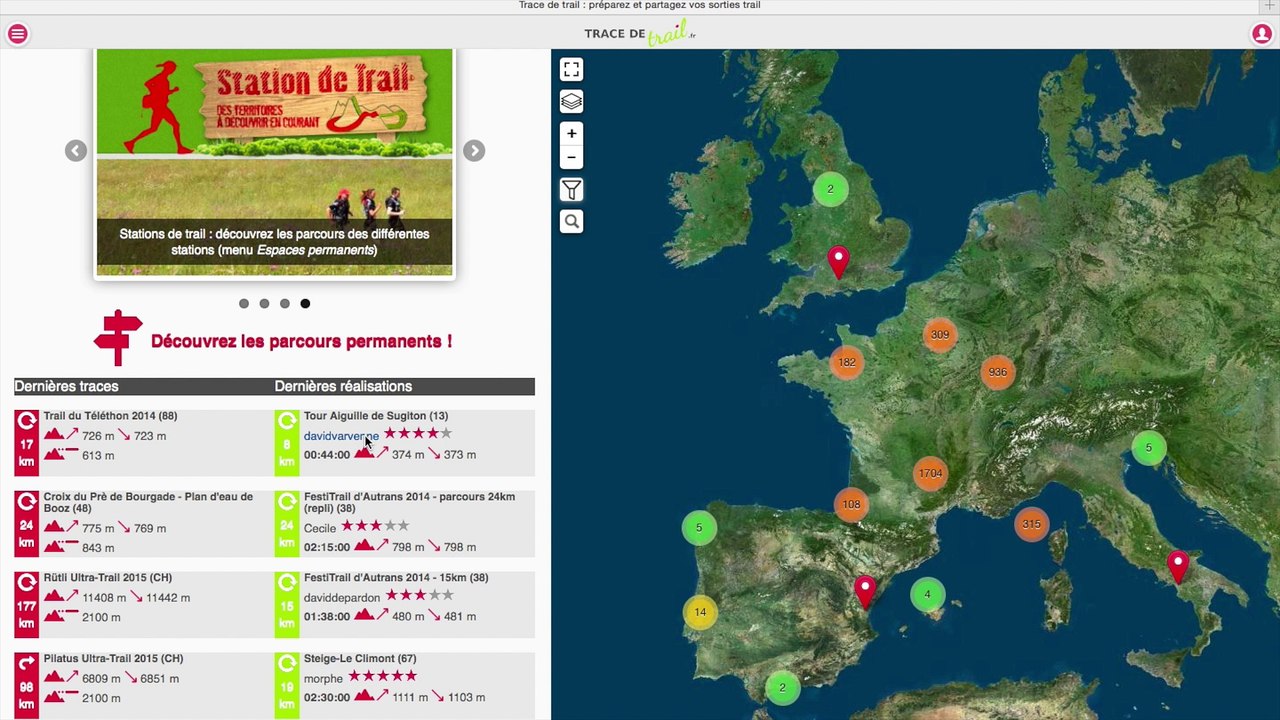Open the map layers selector
This screenshot has width=1280, height=720.
(x=571, y=101)
